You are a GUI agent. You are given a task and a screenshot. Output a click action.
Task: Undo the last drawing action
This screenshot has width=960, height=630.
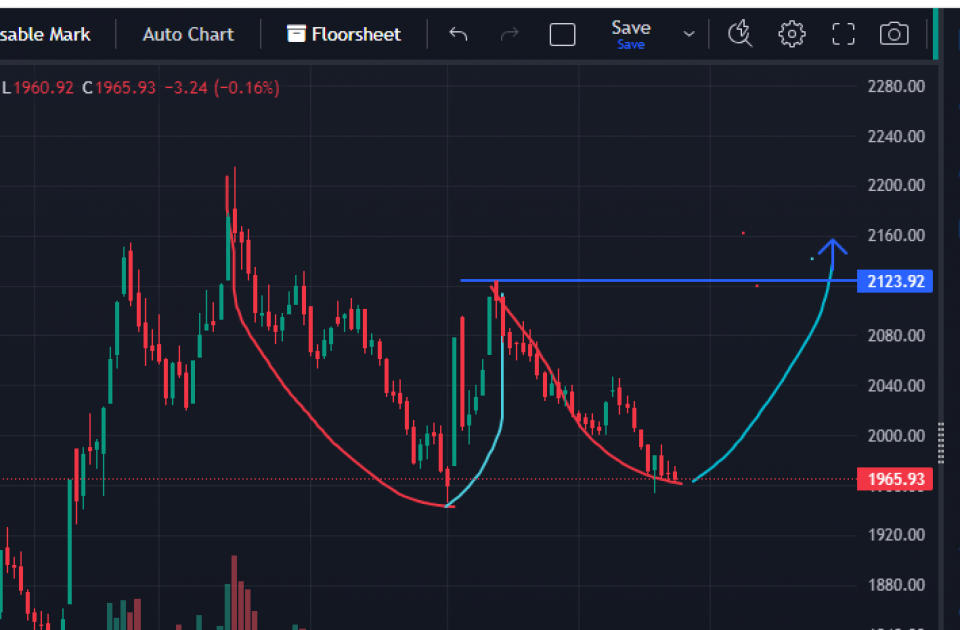coord(458,34)
